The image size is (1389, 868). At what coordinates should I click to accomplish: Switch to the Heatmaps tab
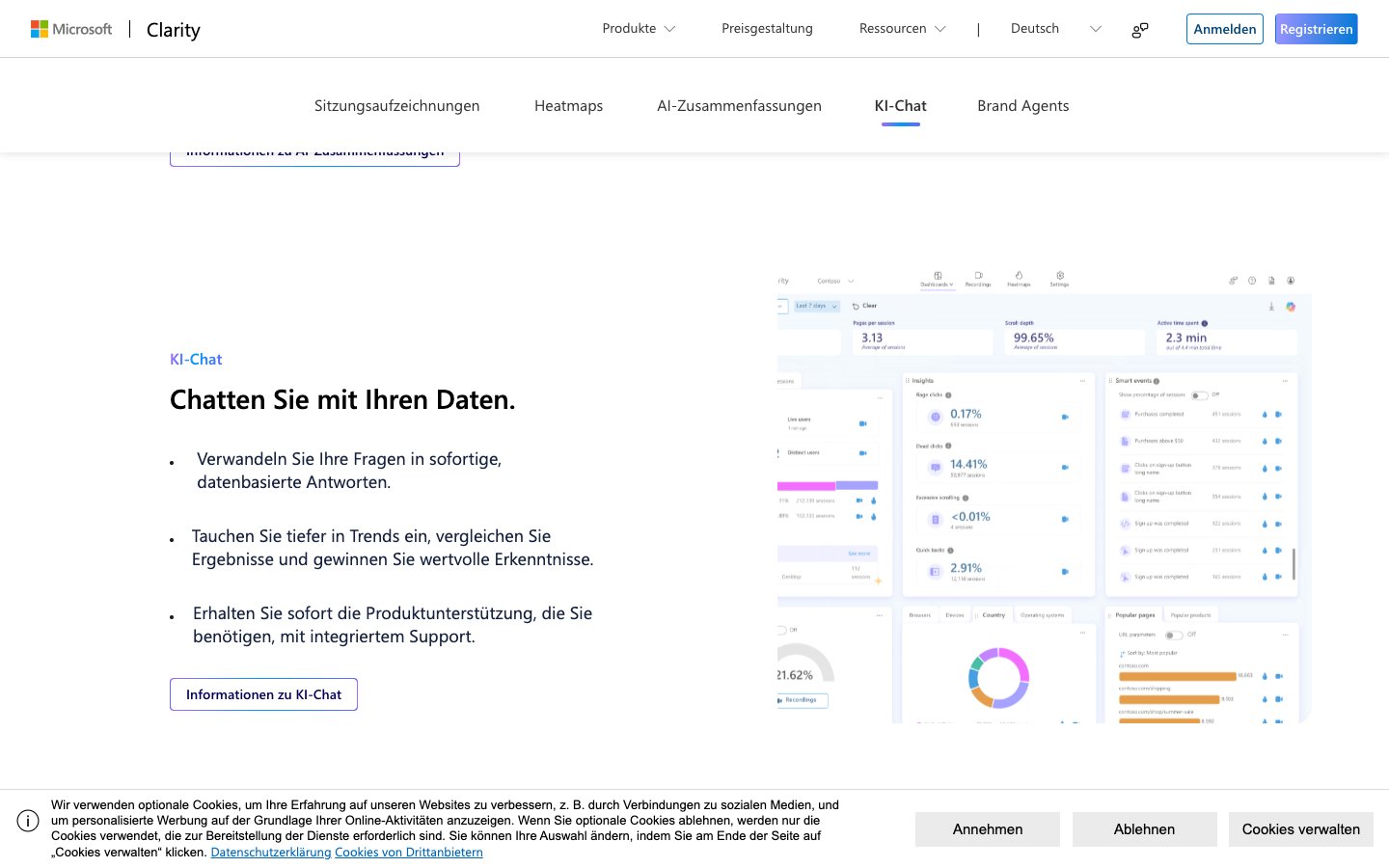(x=568, y=106)
